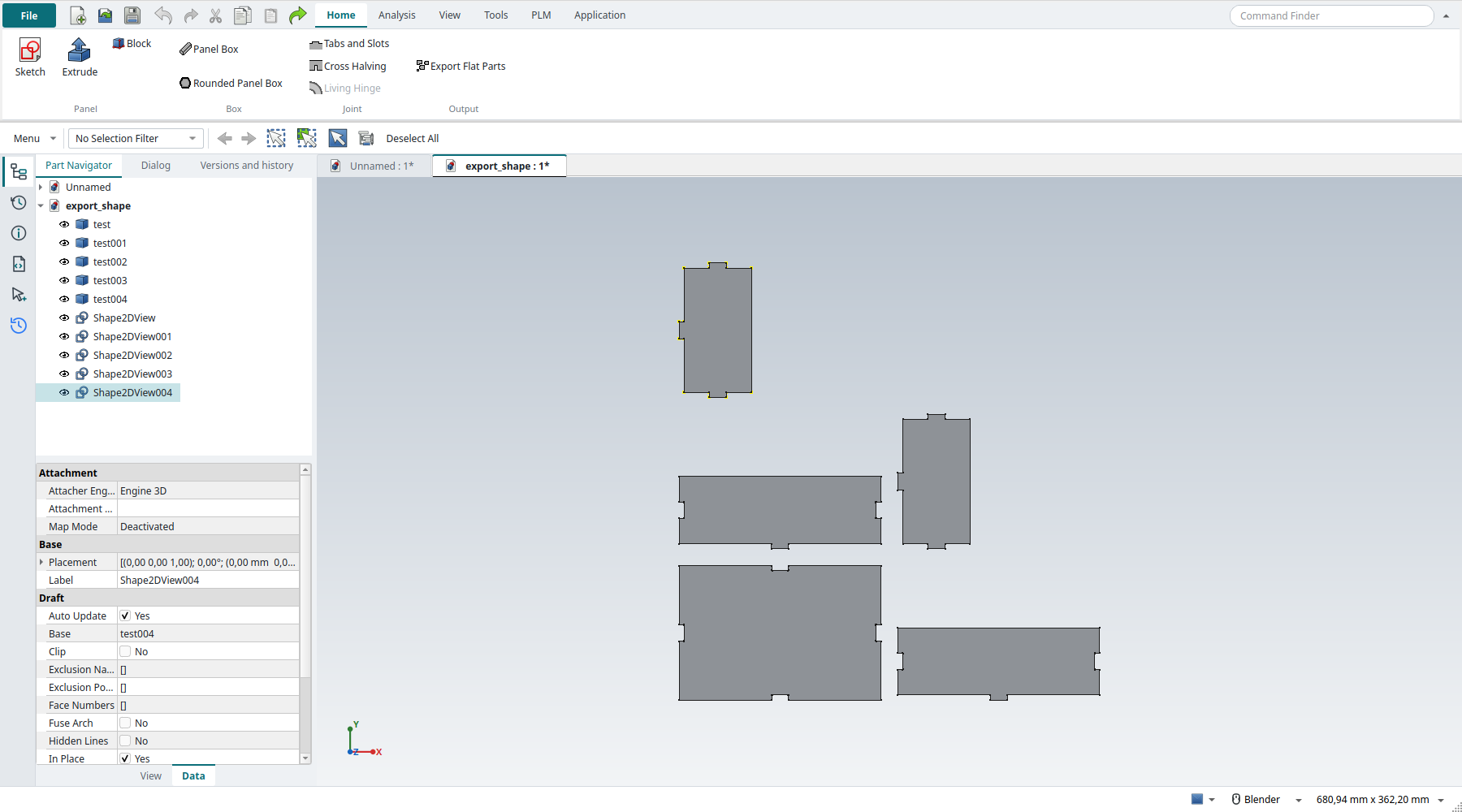Open the Sketch tool
1462x812 pixels.
click(x=30, y=58)
